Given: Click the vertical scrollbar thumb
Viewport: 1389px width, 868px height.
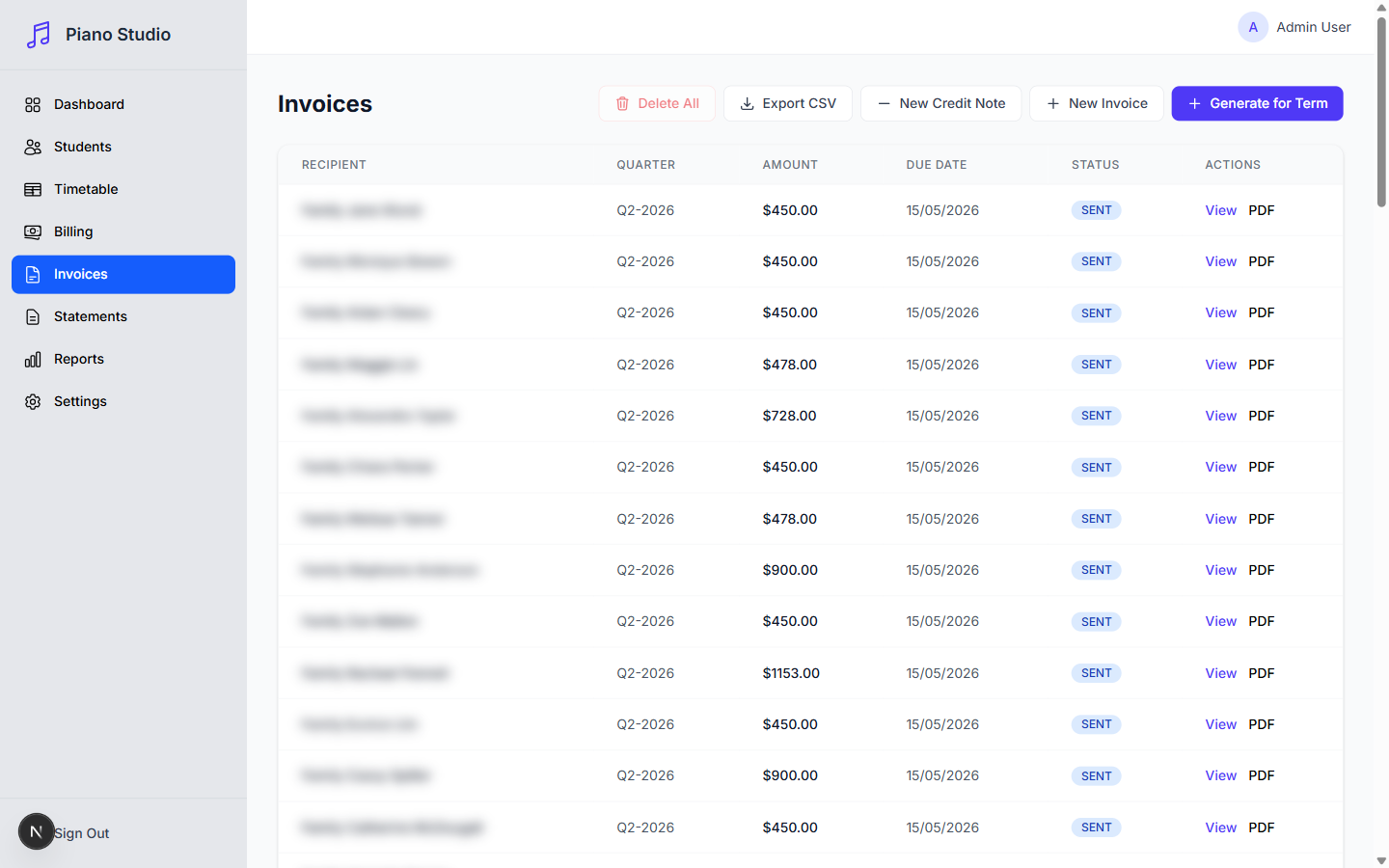Looking at the screenshot, I should (1381, 111).
